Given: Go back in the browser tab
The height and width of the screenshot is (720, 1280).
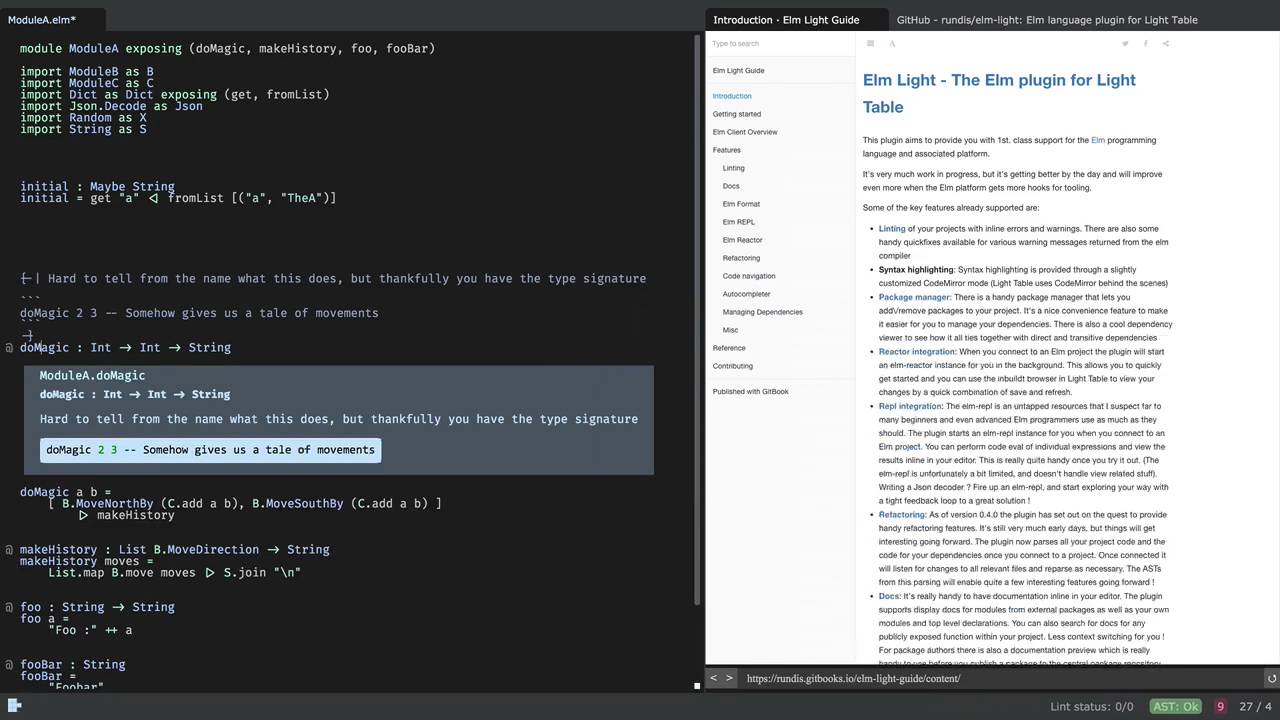Looking at the screenshot, I should [x=713, y=678].
